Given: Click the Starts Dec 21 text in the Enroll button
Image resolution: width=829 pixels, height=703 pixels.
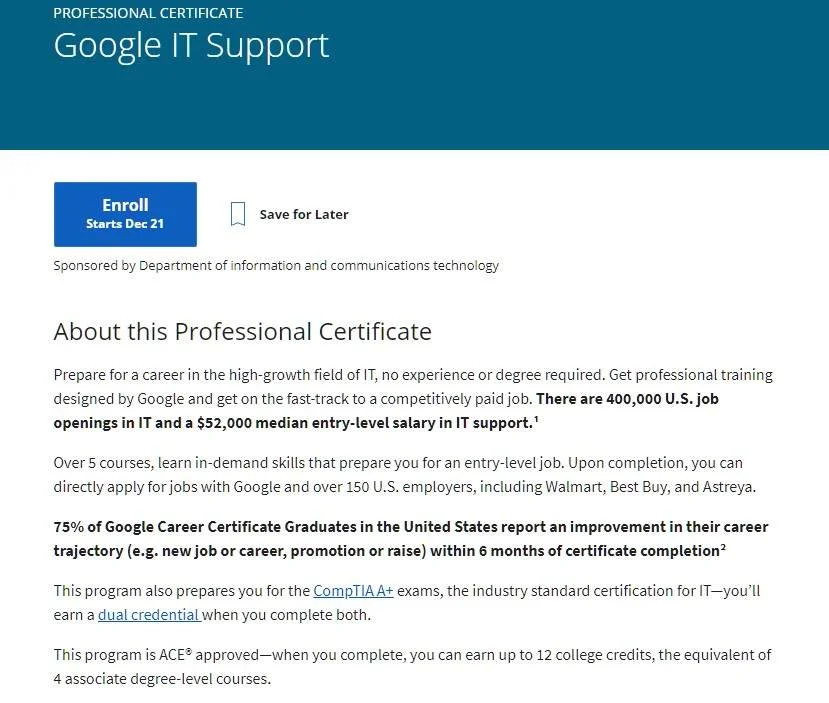Looking at the screenshot, I should coord(125,224).
